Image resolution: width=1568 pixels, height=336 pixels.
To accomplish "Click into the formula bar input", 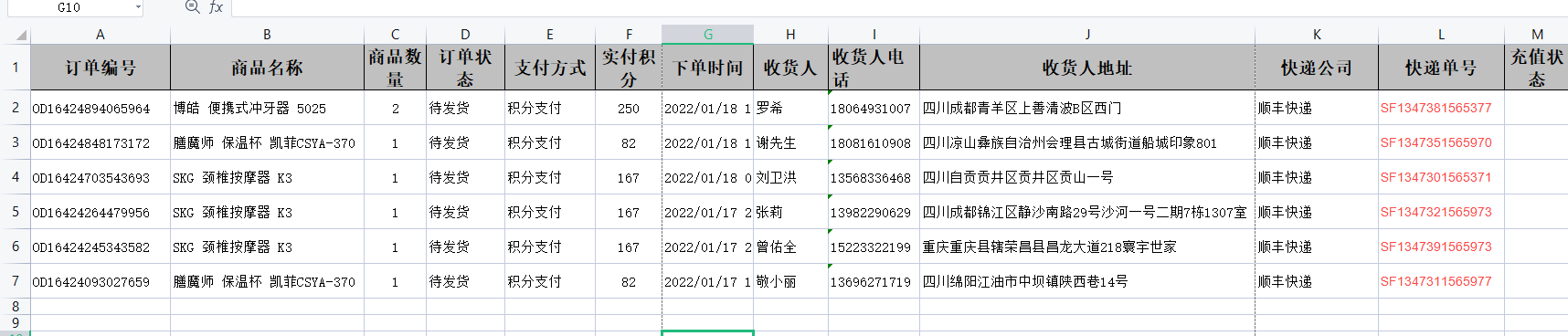I will tap(899, 7).
